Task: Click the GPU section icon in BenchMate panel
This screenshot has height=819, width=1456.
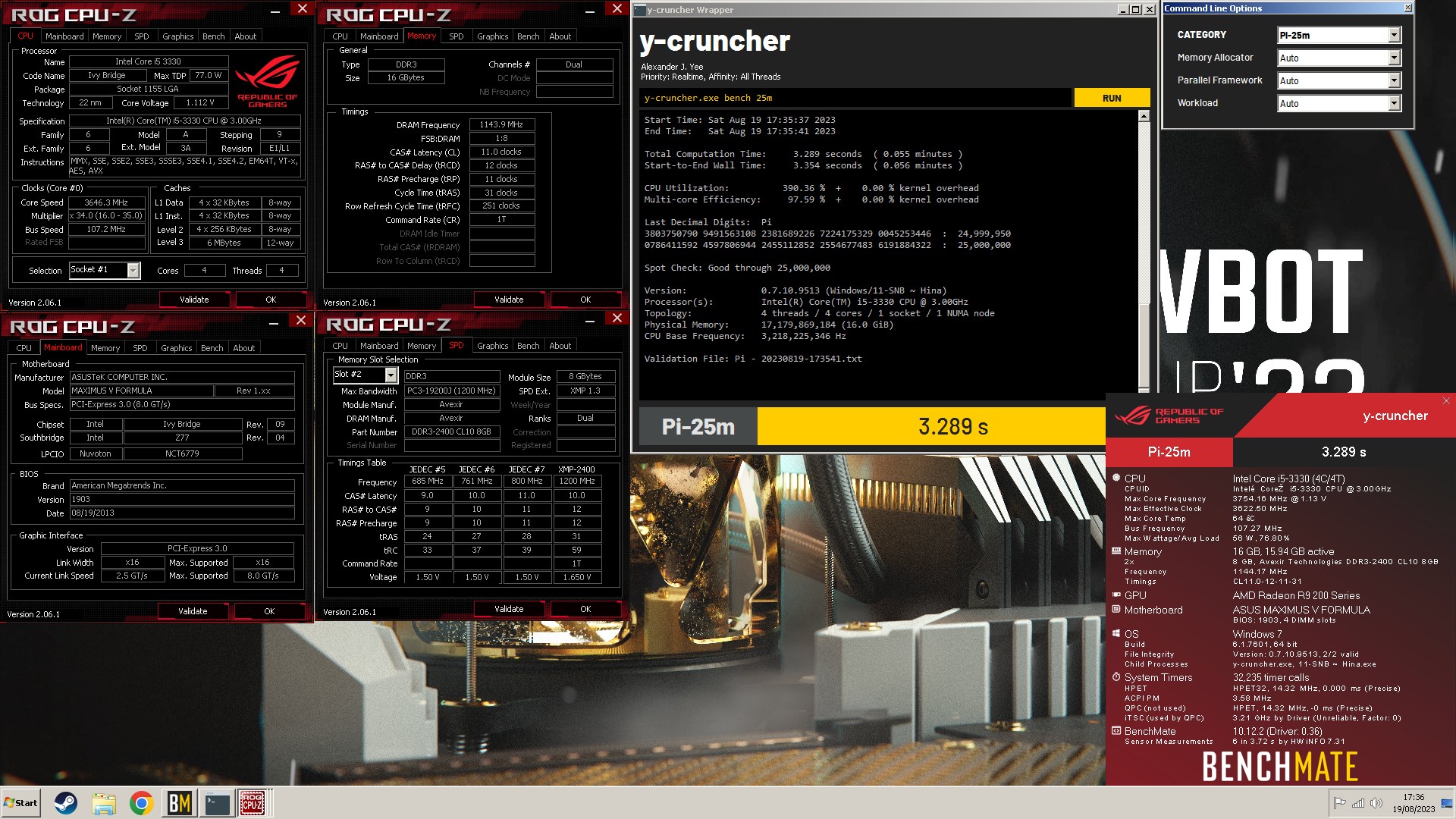Action: [x=1116, y=595]
